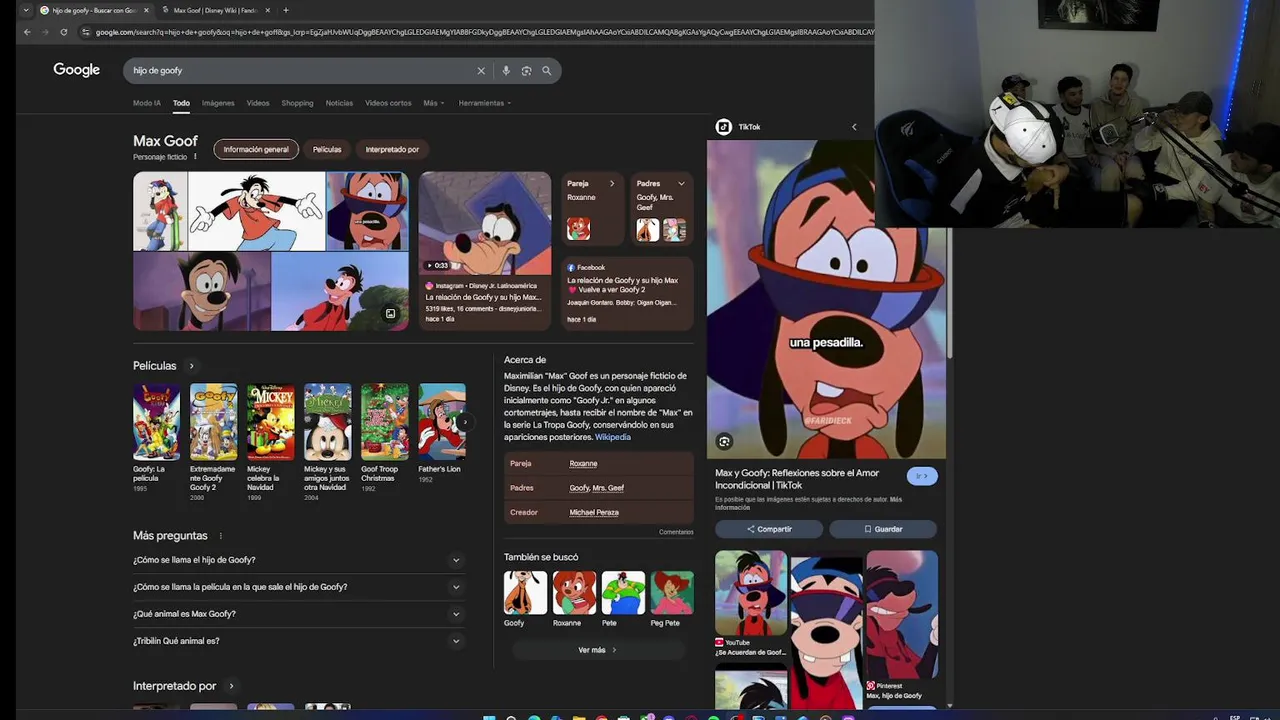Open a new browser tab with plus
This screenshot has width=1280, height=720.
coord(286,10)
